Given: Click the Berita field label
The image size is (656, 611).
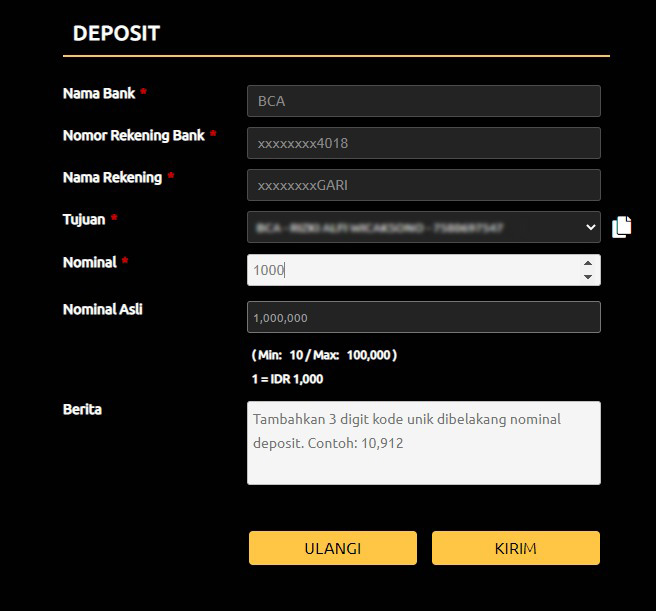Looking at the screenshot, I should (82, 409).
